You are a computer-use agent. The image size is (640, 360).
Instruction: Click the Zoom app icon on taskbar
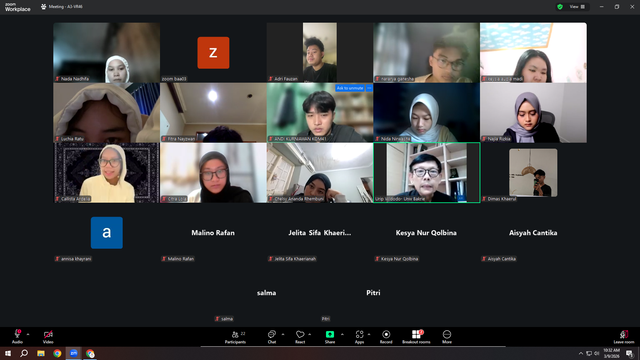[x=73, y=353]
